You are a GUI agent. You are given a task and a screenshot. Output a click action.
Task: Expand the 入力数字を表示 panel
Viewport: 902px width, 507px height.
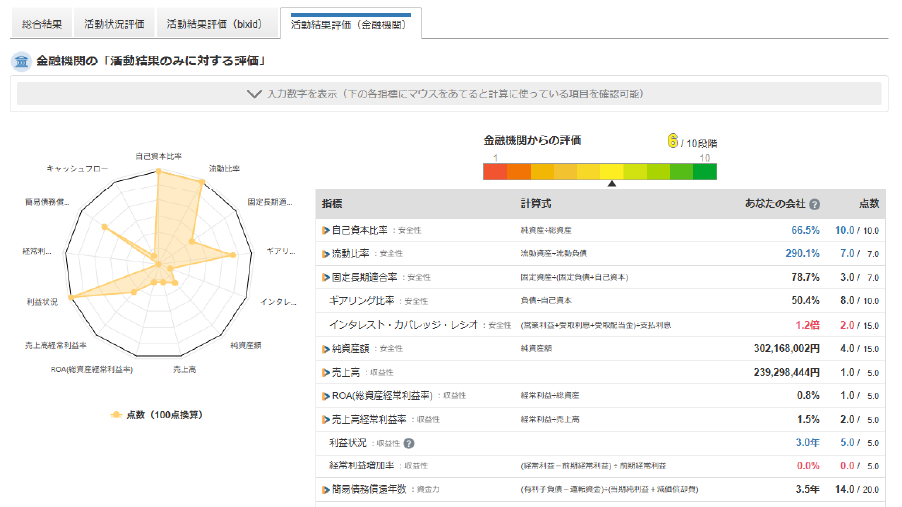[x=449, y=94]
